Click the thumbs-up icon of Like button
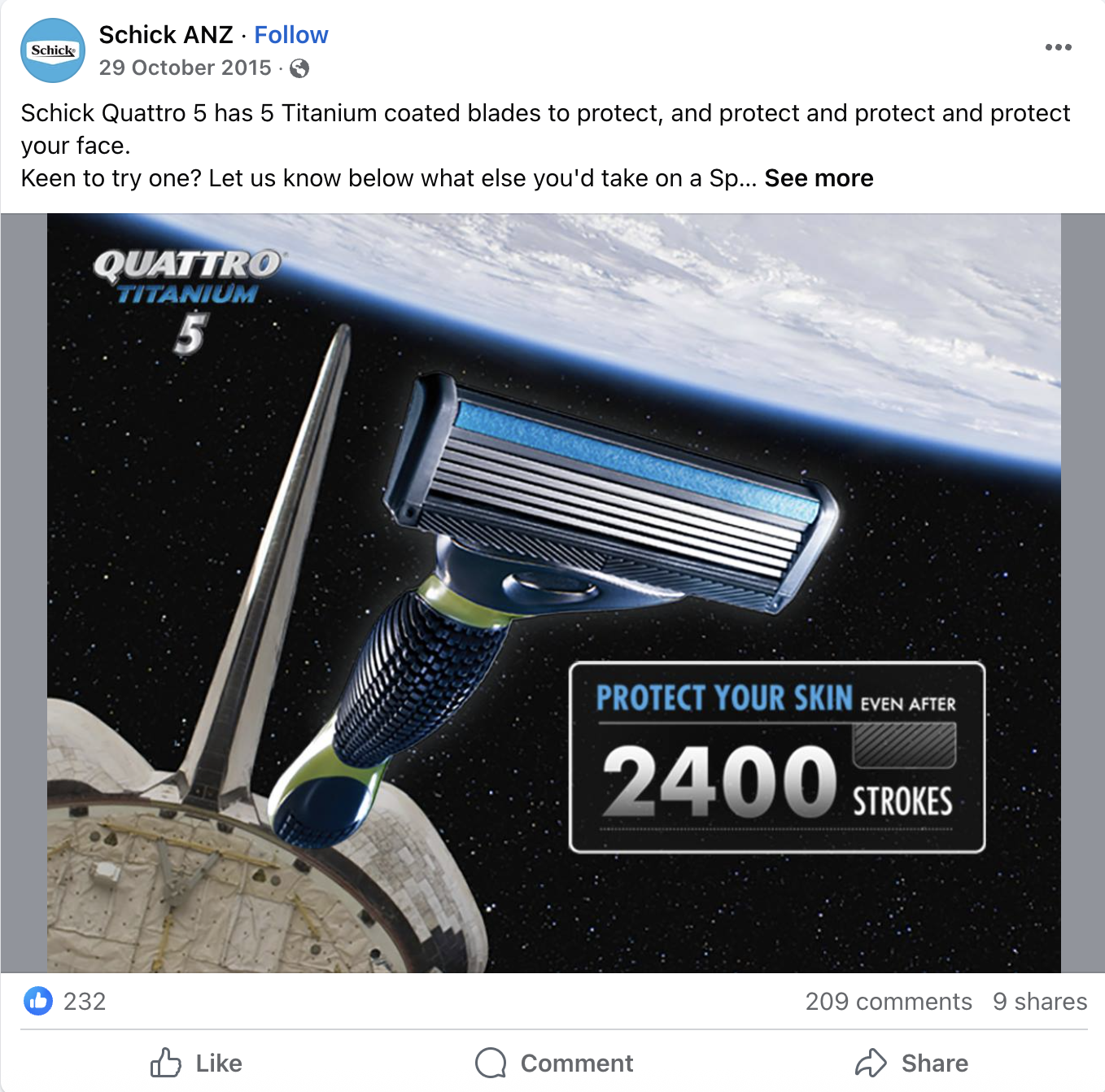The image size is (1105, 1092). 166,1063
